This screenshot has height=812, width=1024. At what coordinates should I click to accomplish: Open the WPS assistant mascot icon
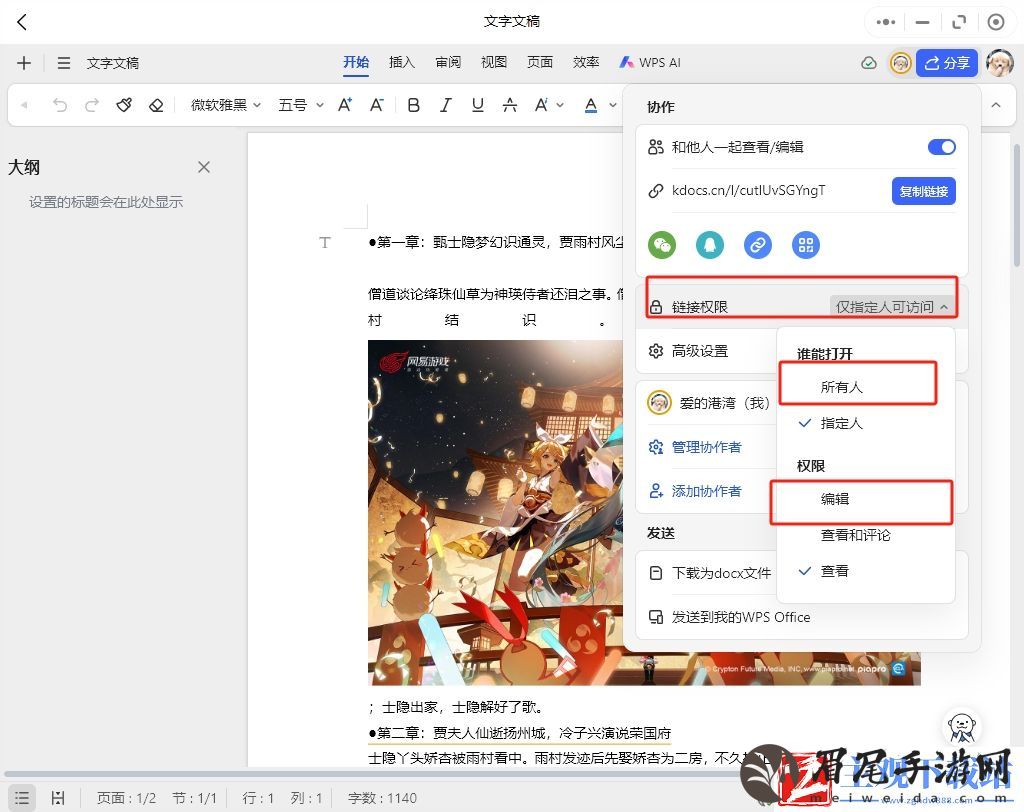point(962,726)
